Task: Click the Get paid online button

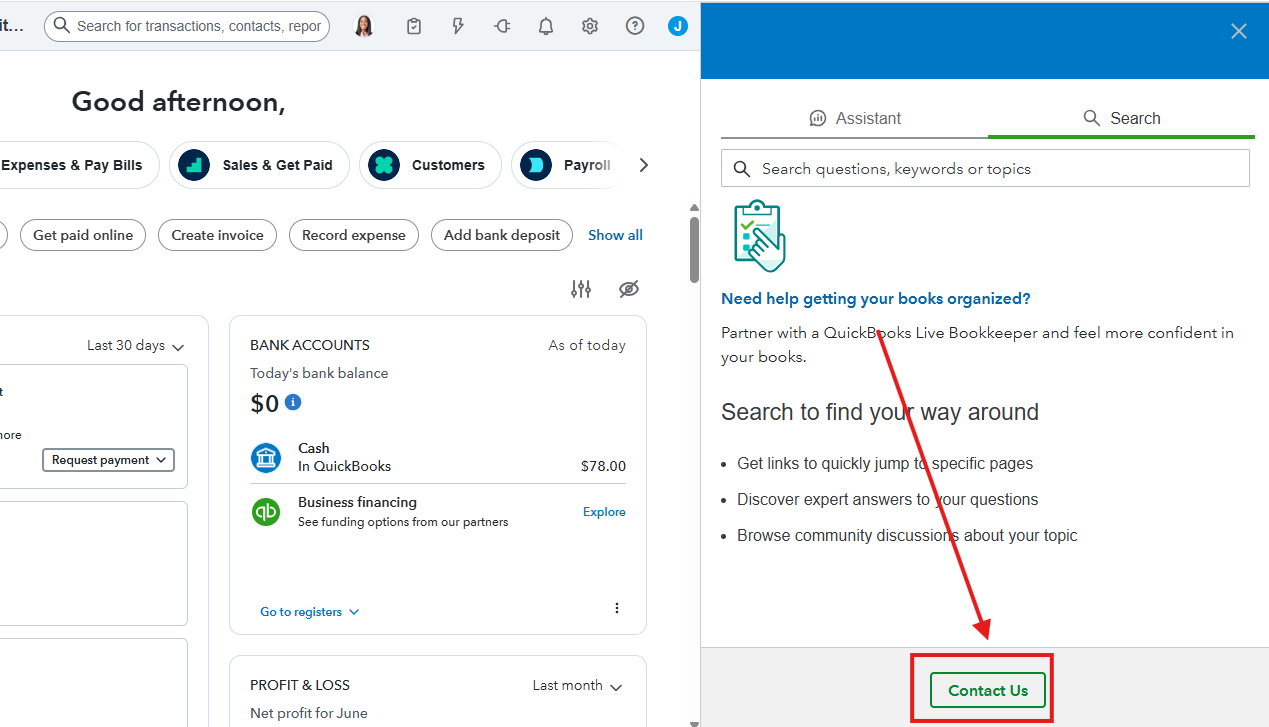Action: [x=83, y=235]
